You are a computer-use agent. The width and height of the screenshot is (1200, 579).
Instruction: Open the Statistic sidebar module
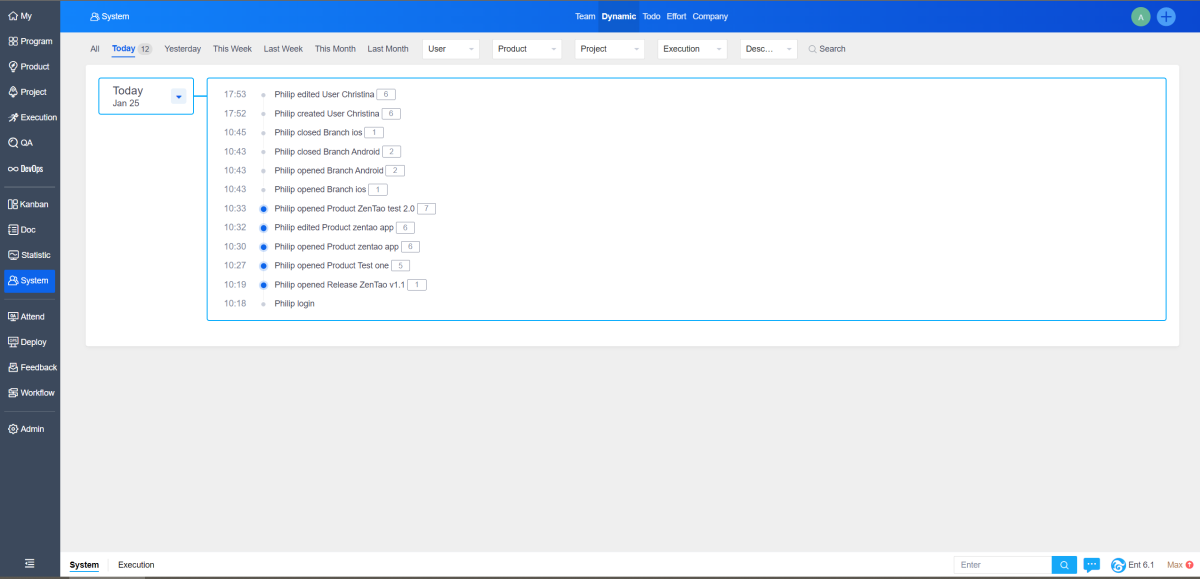[29, 255]
